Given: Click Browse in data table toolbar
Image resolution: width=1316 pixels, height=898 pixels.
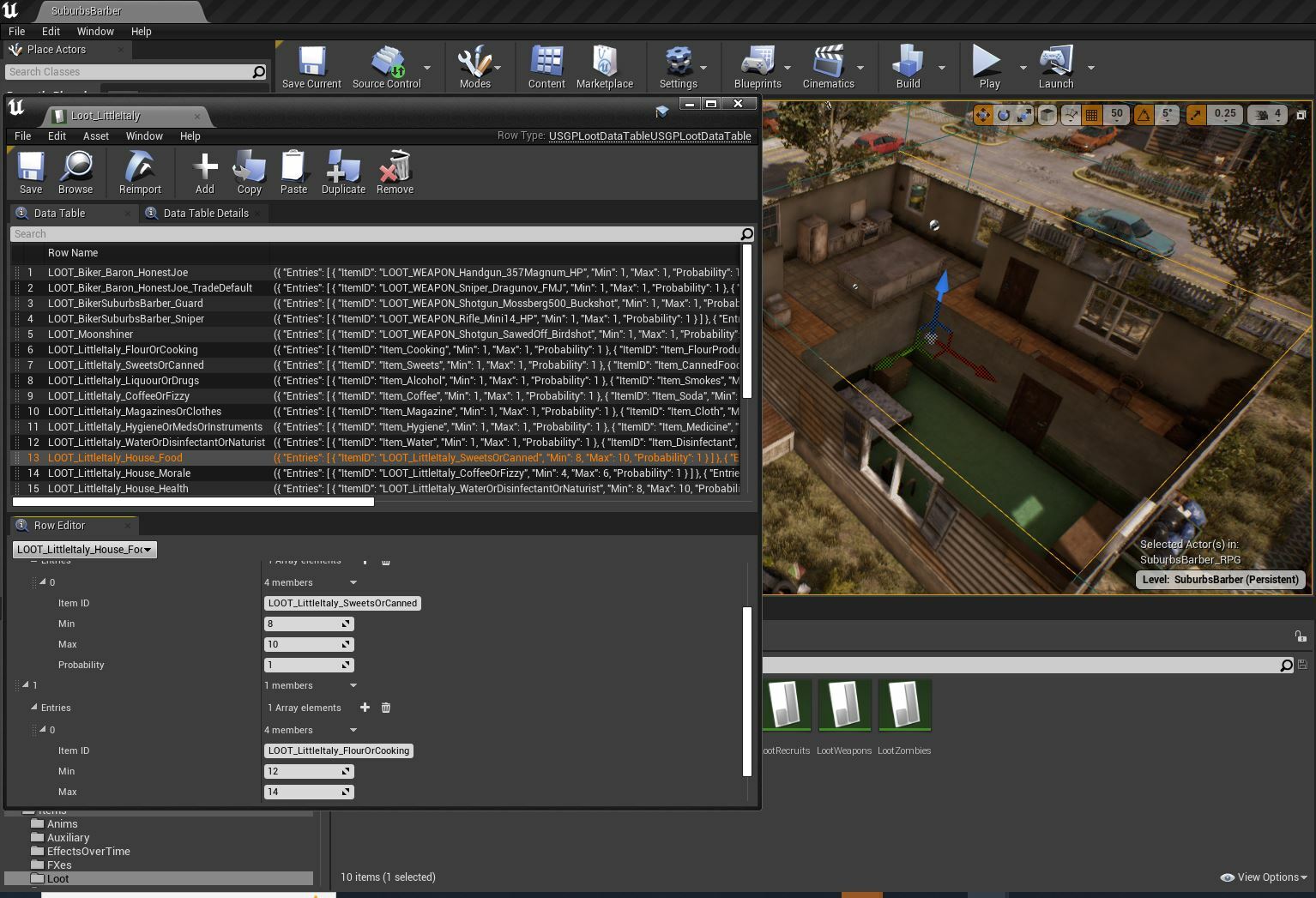Looking at the screenshot, I should 75,172.
